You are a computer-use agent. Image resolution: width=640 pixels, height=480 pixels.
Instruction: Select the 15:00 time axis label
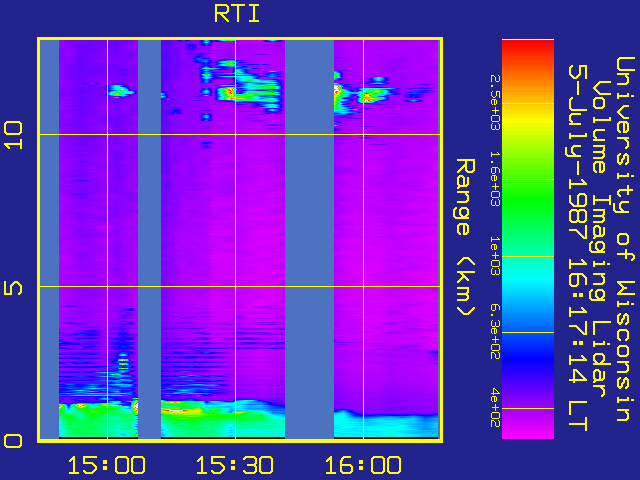107,465
